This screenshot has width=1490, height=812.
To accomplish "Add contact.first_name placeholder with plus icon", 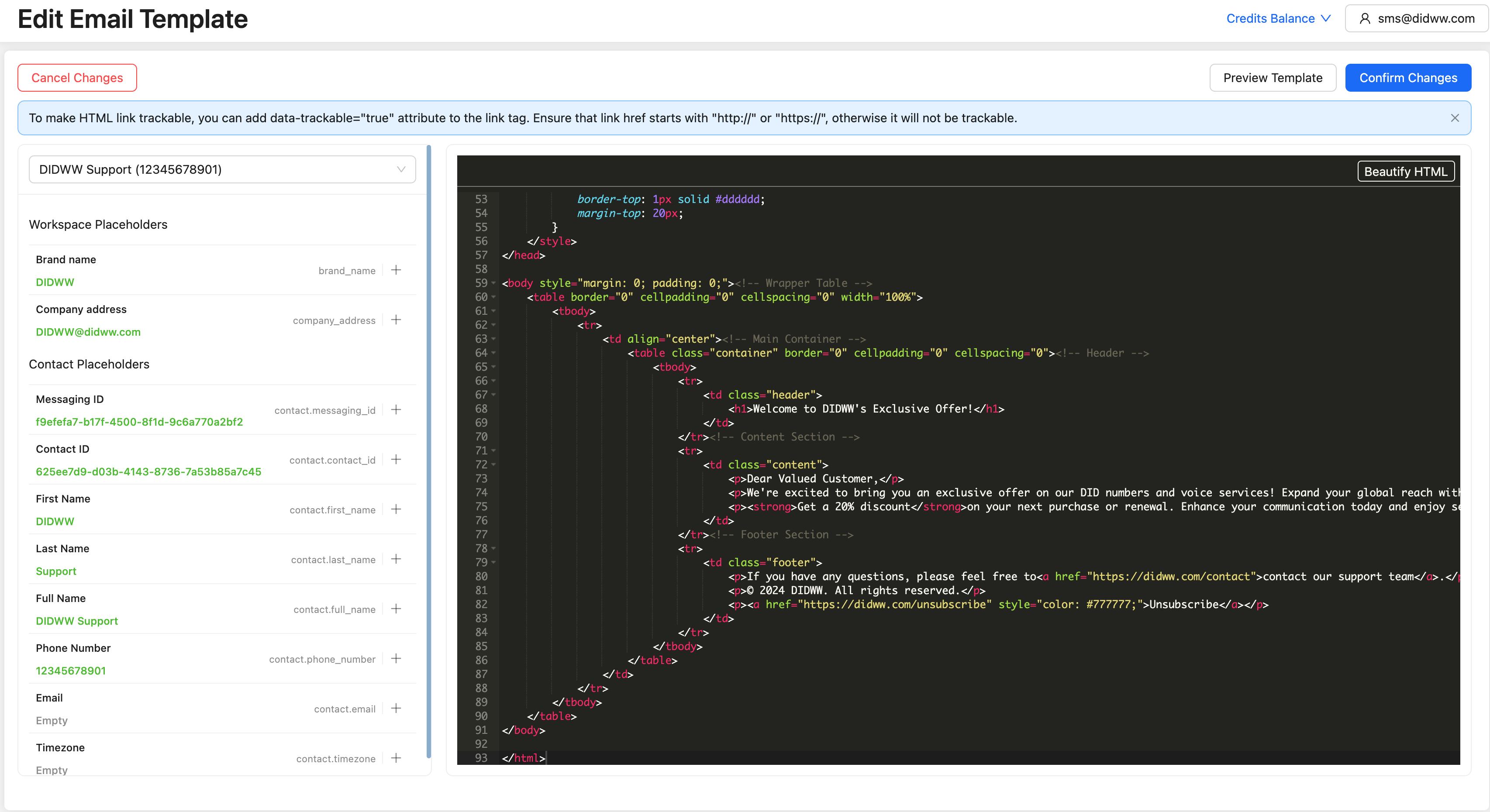I will point(396,509).
